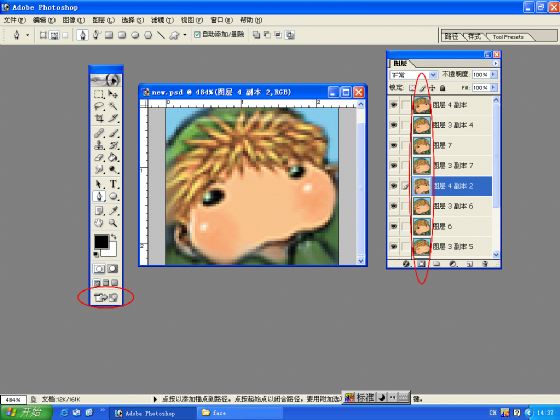Click the Jump to ImageReady button
This screenshot has width=560, height=420.
tap(106, 297)
